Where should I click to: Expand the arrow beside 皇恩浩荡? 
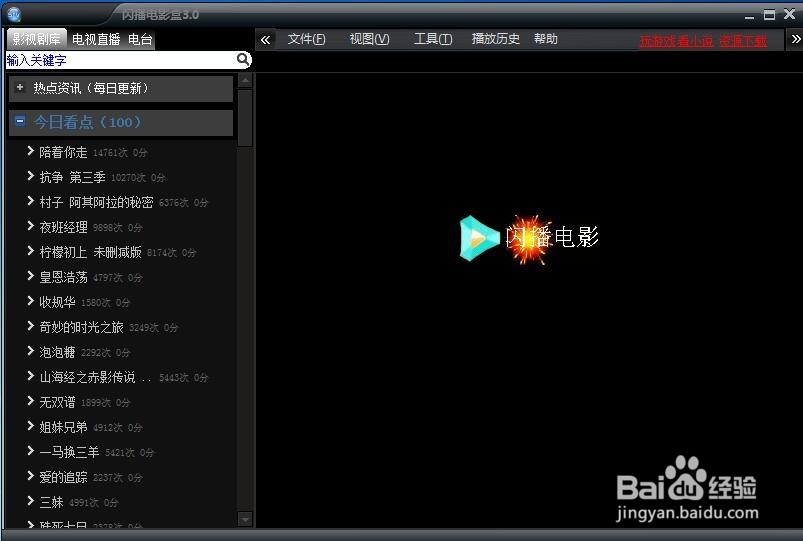pyautogui.click(x=31, y=276)
